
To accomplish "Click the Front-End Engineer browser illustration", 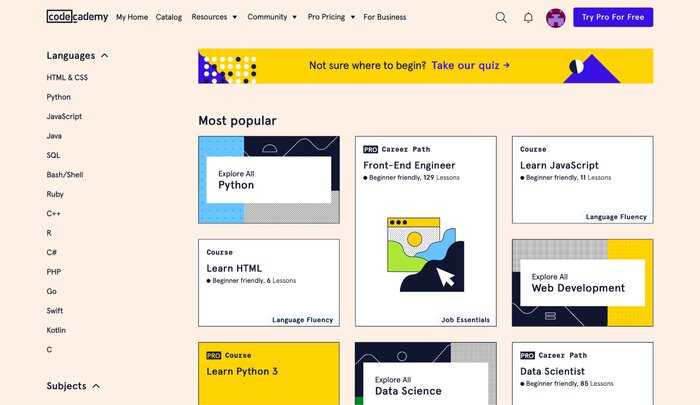I will [425, 255].
